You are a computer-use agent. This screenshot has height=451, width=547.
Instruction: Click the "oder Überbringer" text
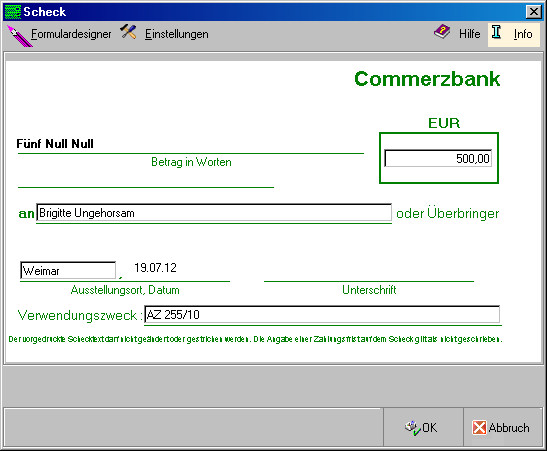coord(448,212)
